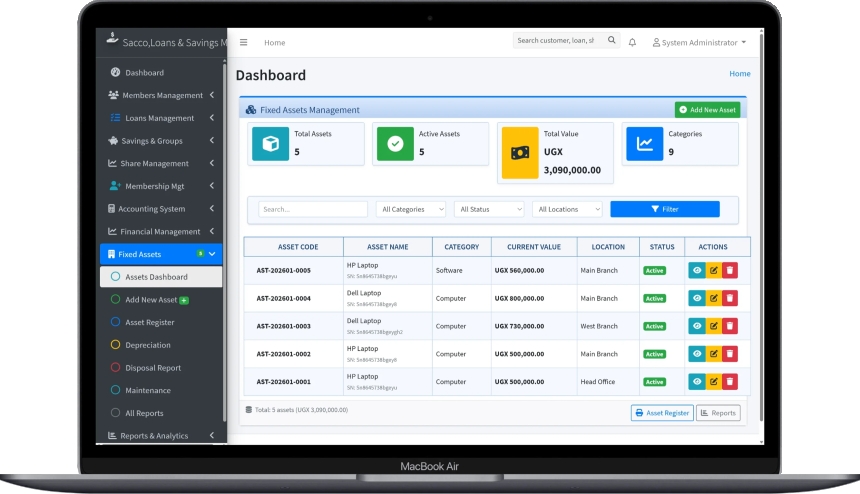Image resolution: width=860 pixels, height=494 pixels.
Task: Click the Active Assets checkmark icon
Action: click(395, 144)
